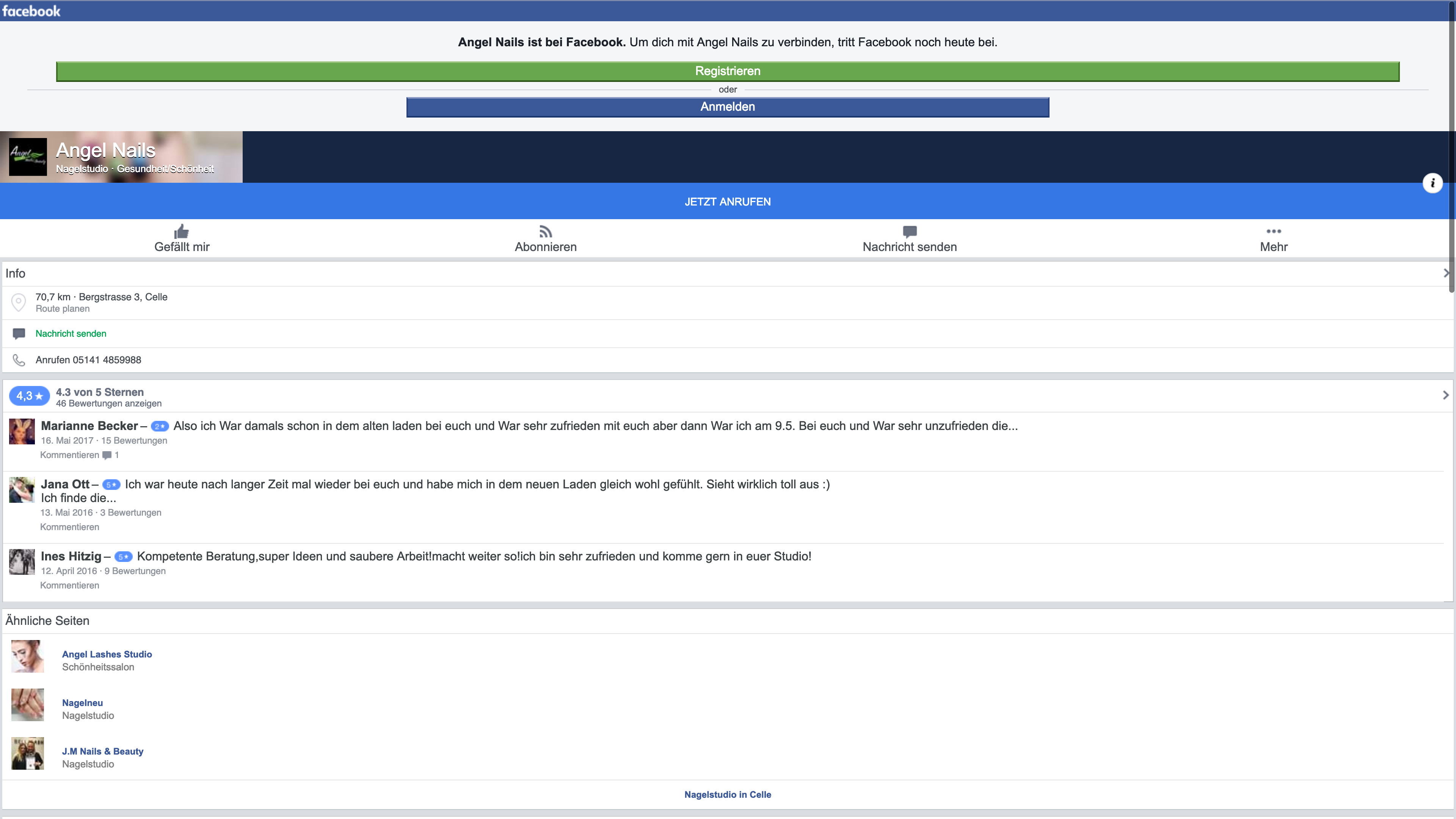Click the blue Anmelden button
The image size is (1456, 819).
[x=728, y=107]
